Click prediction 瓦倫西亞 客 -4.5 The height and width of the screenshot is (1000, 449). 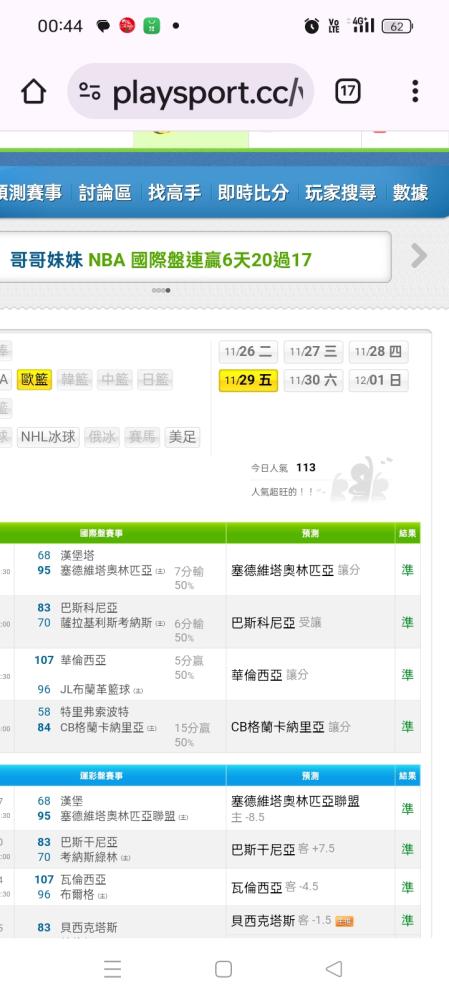[x=274, y=887]
